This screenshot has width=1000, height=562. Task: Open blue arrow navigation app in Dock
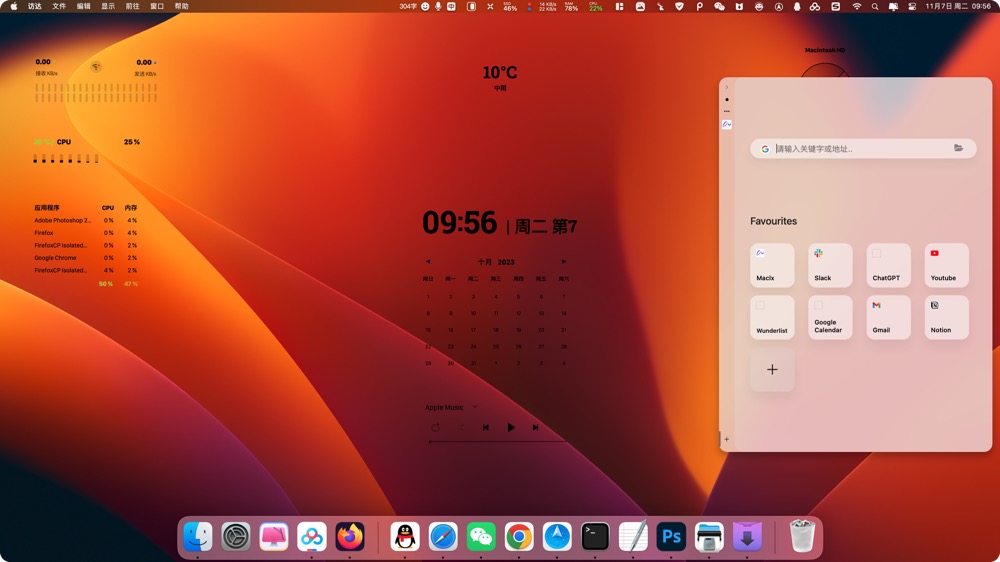pyautogui.click(x=557, y=536)
